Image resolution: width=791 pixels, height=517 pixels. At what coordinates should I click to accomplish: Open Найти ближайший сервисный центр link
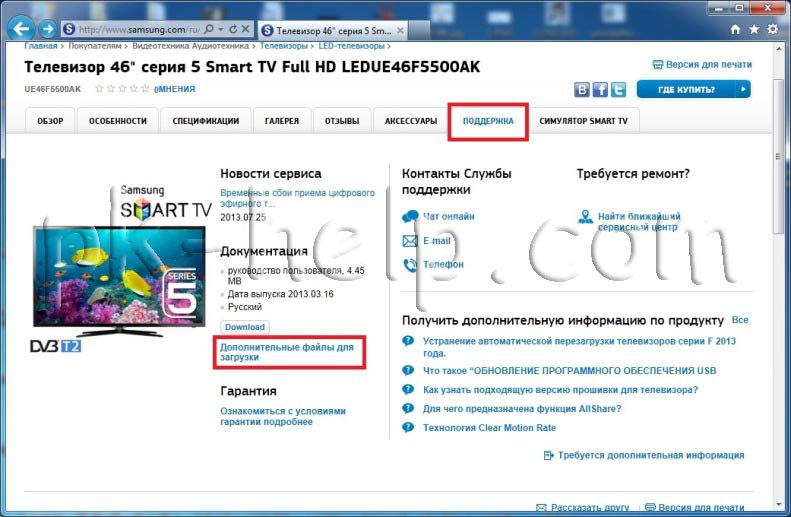click(x=639, y=221)
